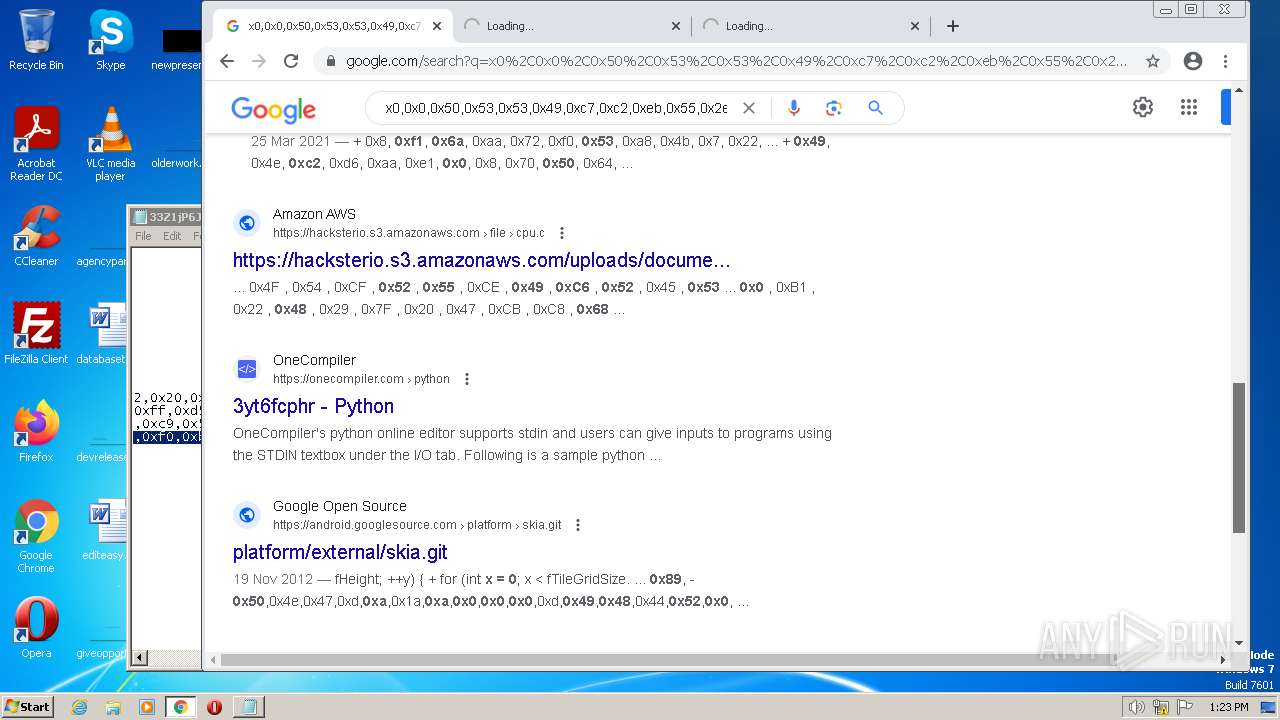This screenshot has width=1280, height=720.
Task: Clear the search box with X
Action: pyautogui.click(x=748, y=108)
